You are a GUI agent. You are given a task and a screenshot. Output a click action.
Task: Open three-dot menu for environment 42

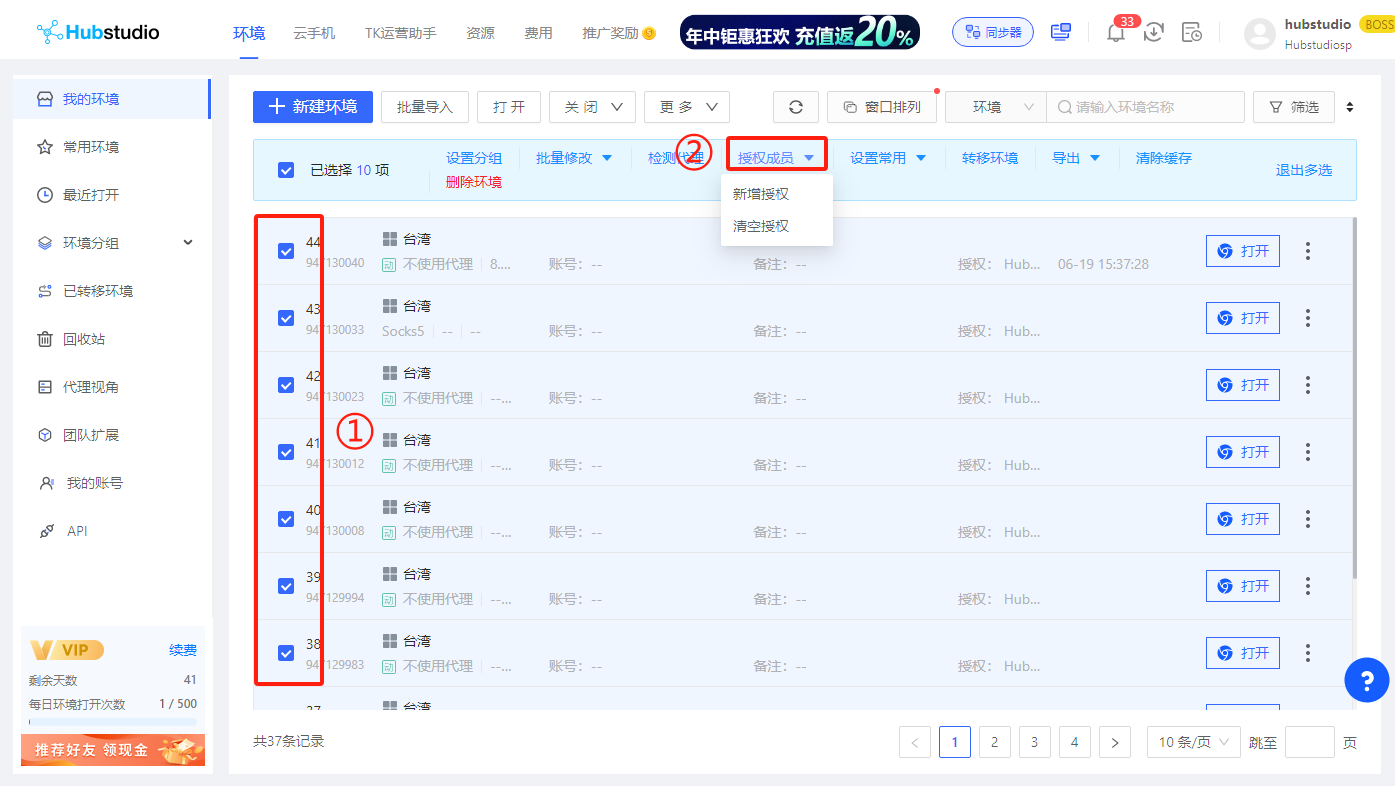[x=1308, y=385]
